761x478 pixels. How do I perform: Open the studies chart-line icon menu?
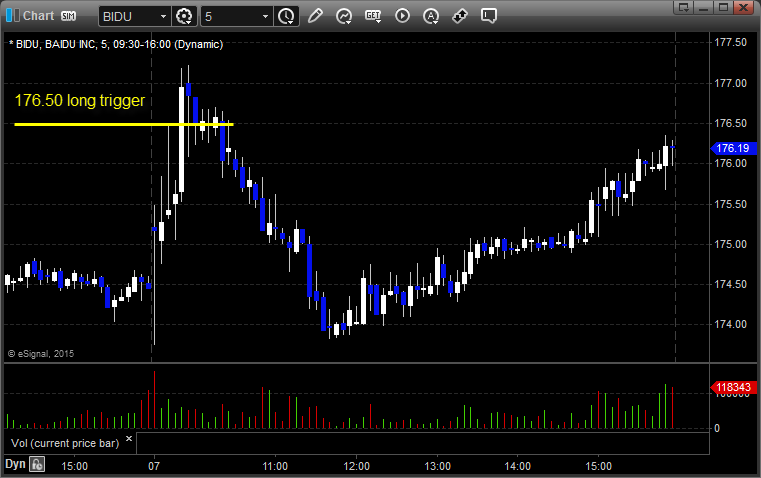pos(344,16)
